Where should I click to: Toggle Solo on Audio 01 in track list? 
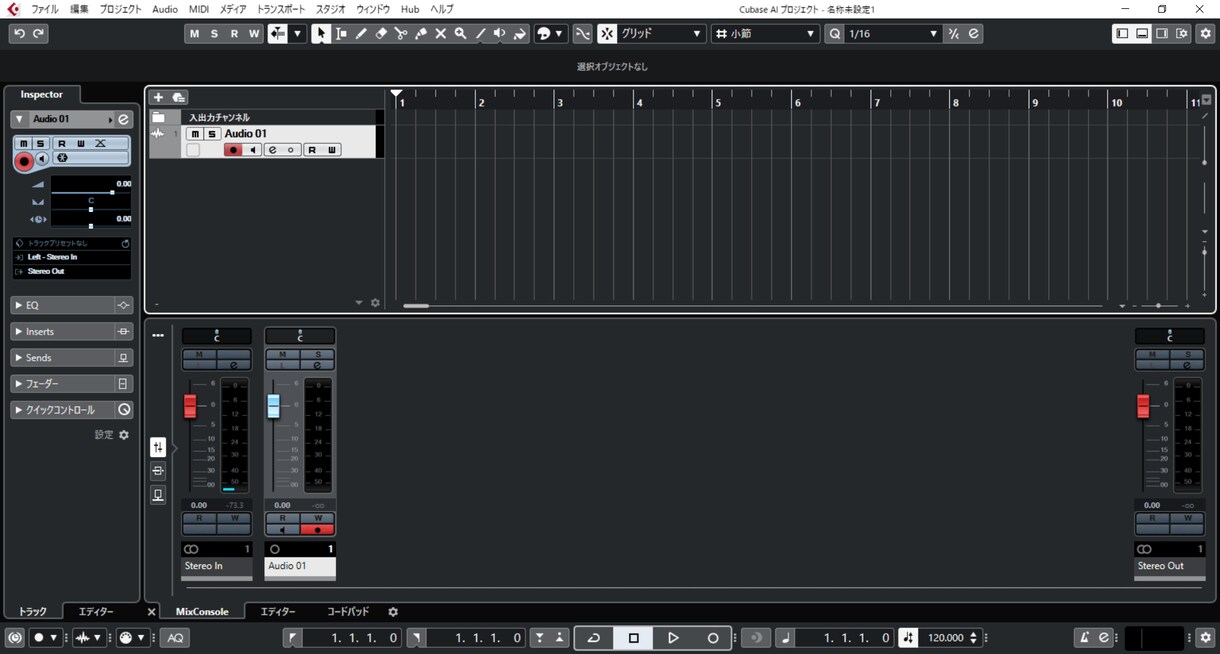click(x=211, y=134)
